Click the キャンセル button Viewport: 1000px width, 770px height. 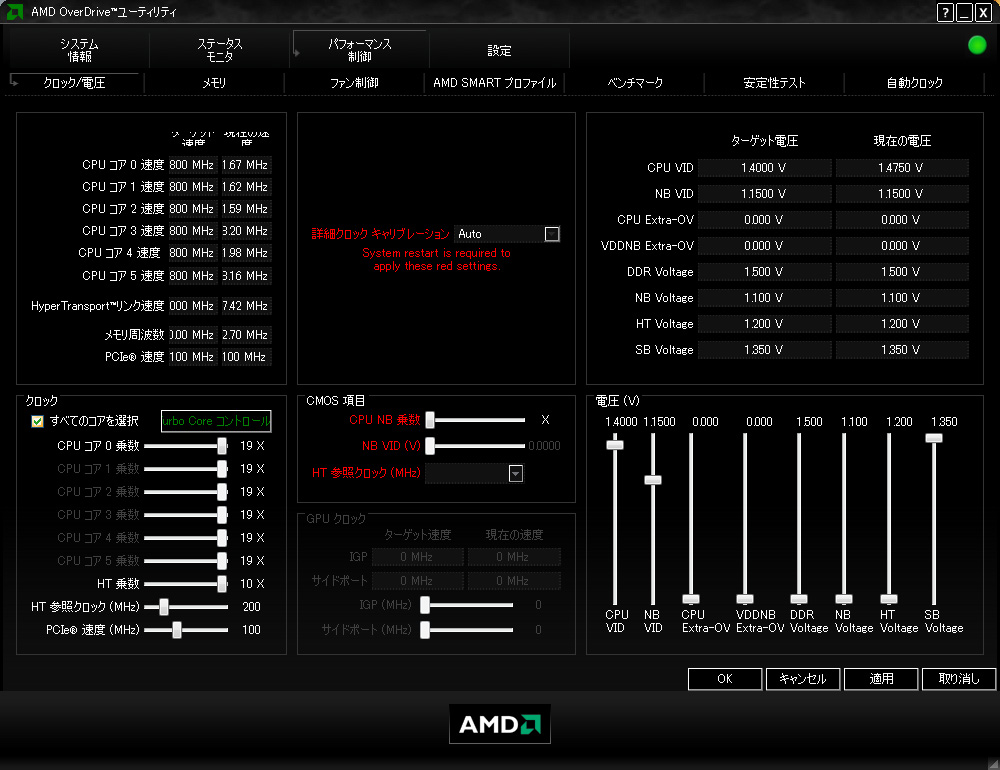803,679
